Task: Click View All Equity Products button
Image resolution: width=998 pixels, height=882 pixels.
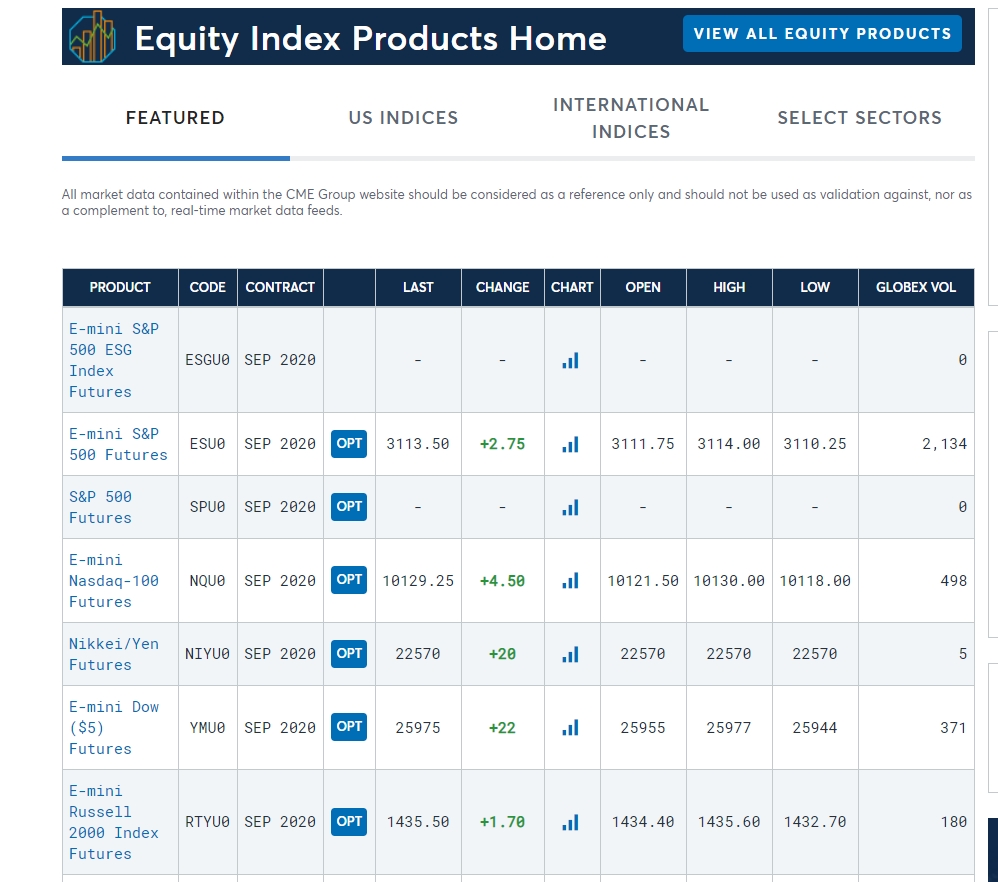Action: pos(822,34)
